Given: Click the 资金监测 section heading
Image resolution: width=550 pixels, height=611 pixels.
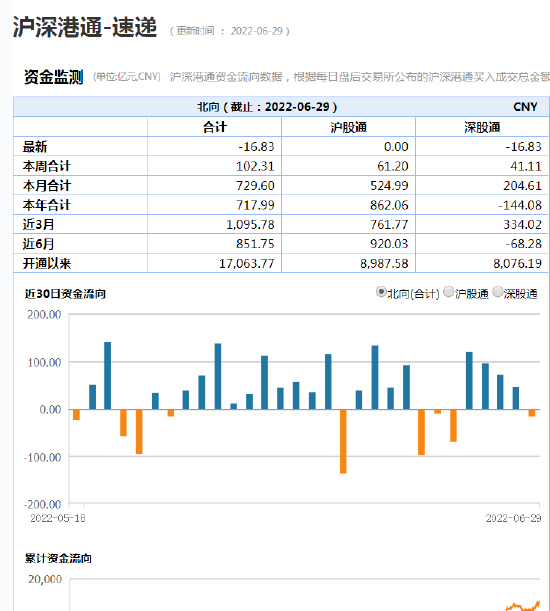Looking at the screenshot, I should point(53,77).
